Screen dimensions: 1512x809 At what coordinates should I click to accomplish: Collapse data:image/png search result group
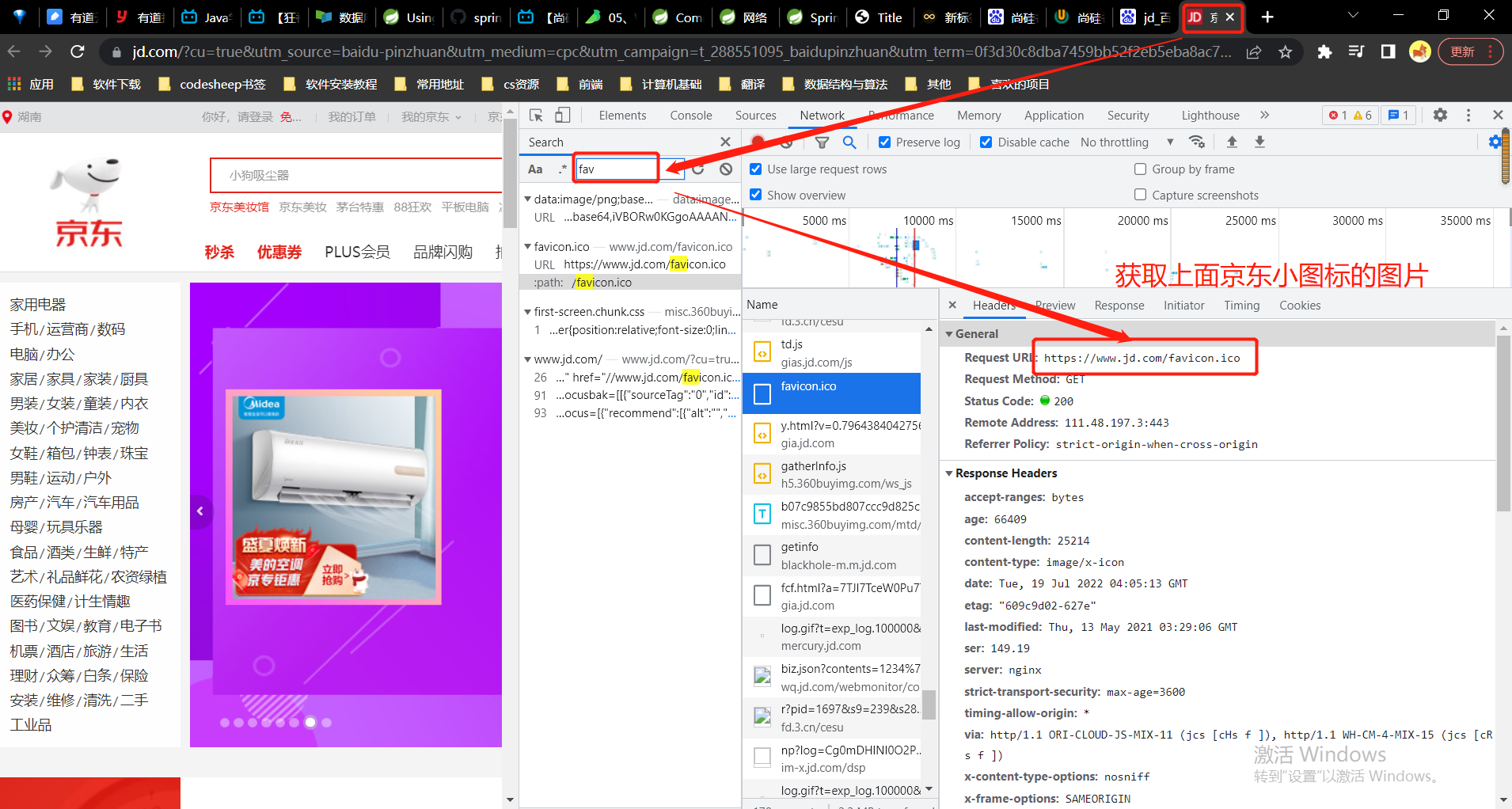pyautogui.click(x=527, y=199)
